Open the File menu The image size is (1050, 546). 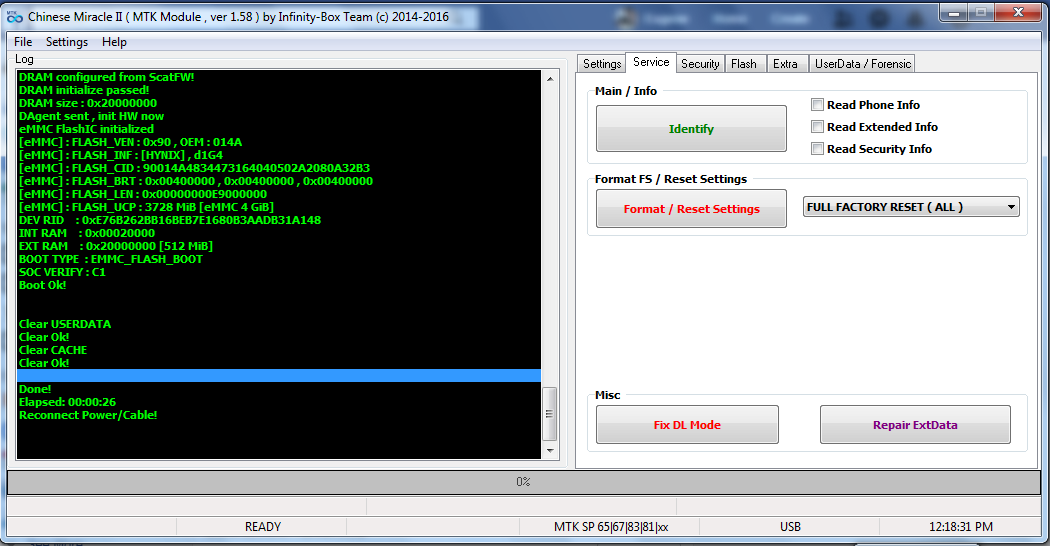pyautogui.click(x=23, y=42)
